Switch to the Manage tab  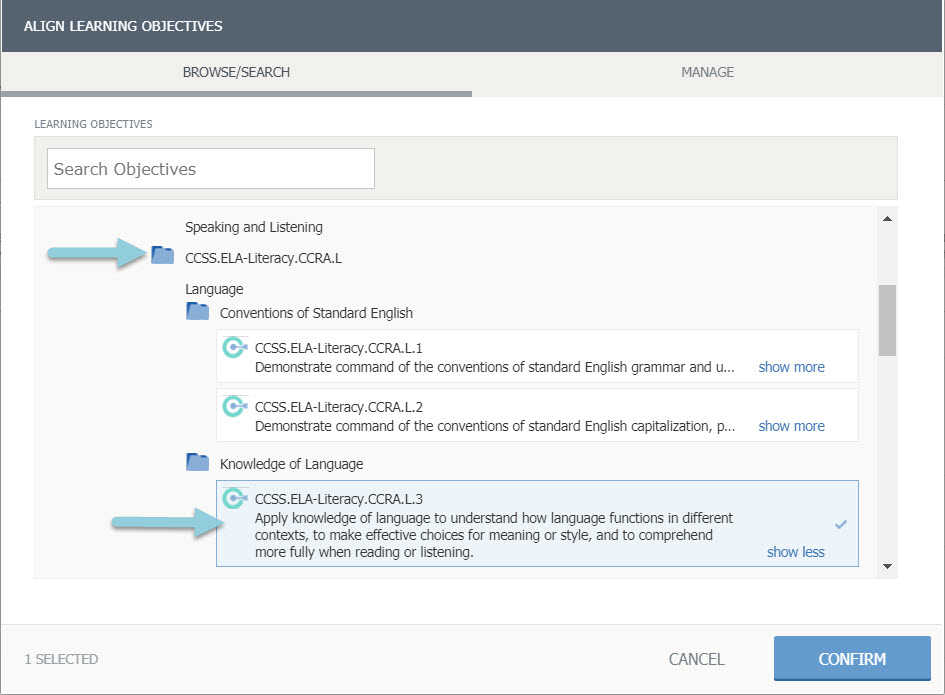pos(708,72)
